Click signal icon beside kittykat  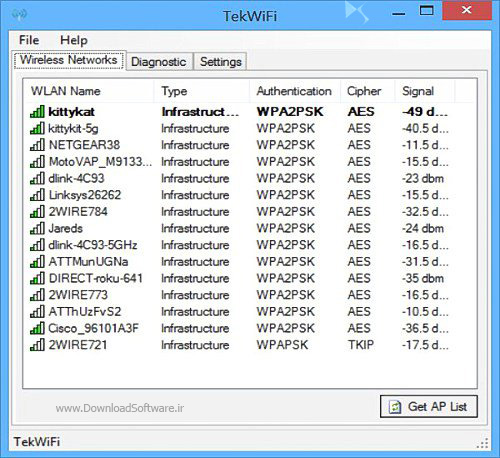tap(37, 112)
